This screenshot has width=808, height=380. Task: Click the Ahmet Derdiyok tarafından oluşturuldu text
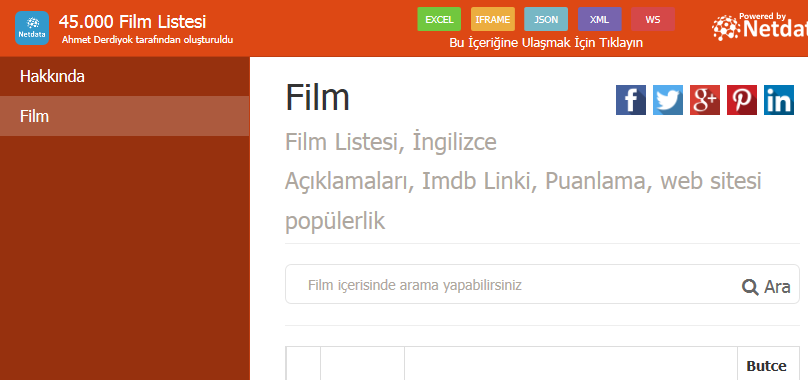click(x=147, y=39)
